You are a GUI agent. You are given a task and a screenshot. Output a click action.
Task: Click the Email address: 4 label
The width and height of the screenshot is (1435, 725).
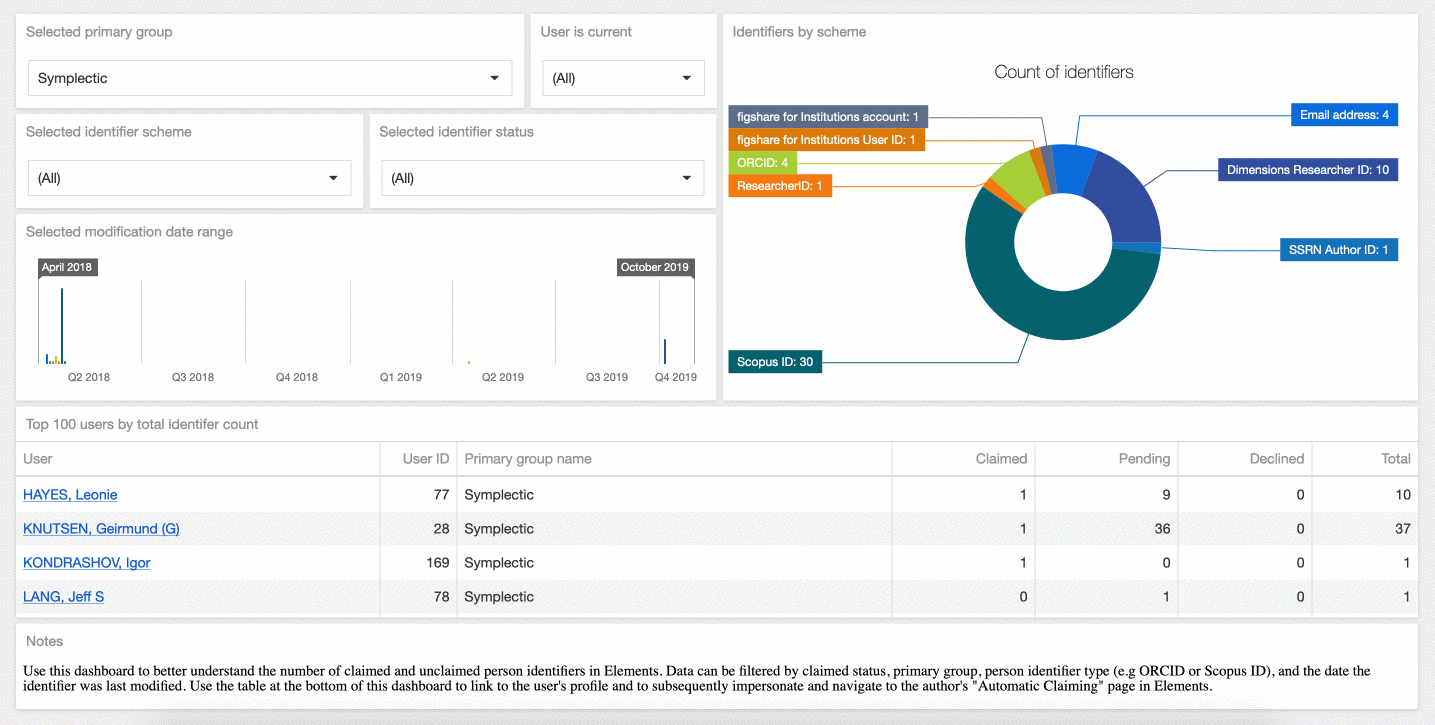[x=1344, y=115]
